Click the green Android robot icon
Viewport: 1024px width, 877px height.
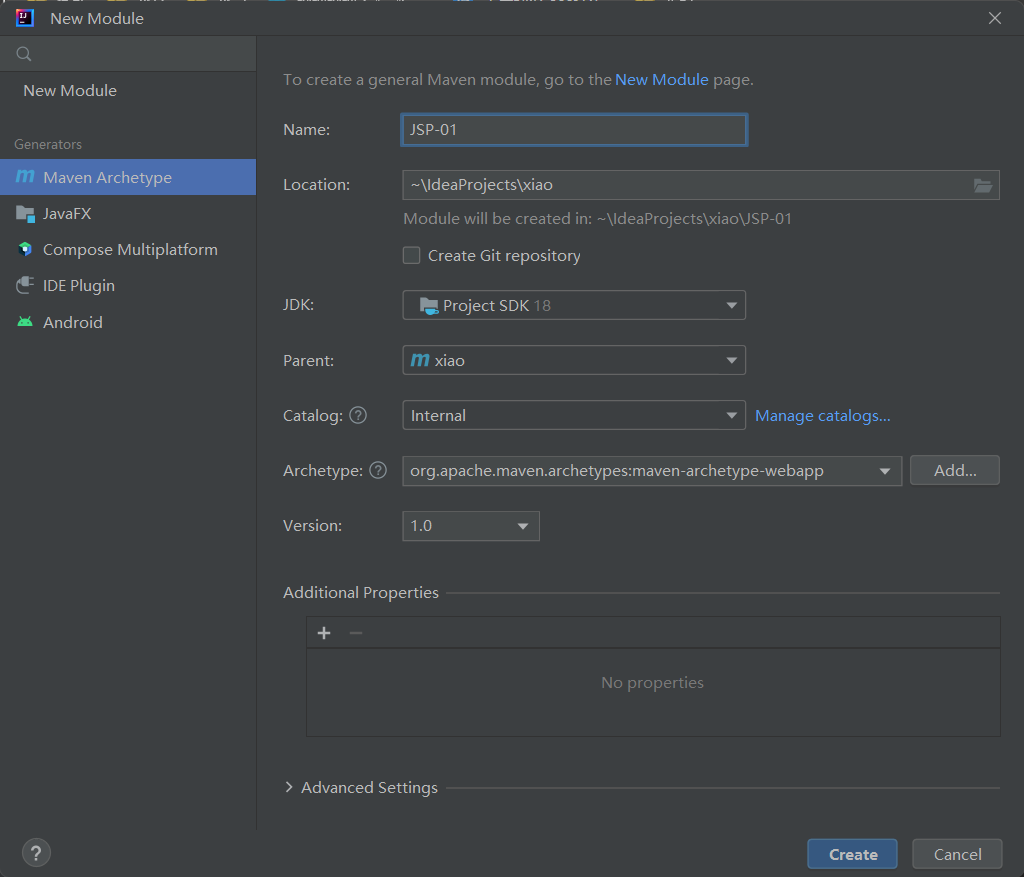pyautogui.click(x=25, y=321)
